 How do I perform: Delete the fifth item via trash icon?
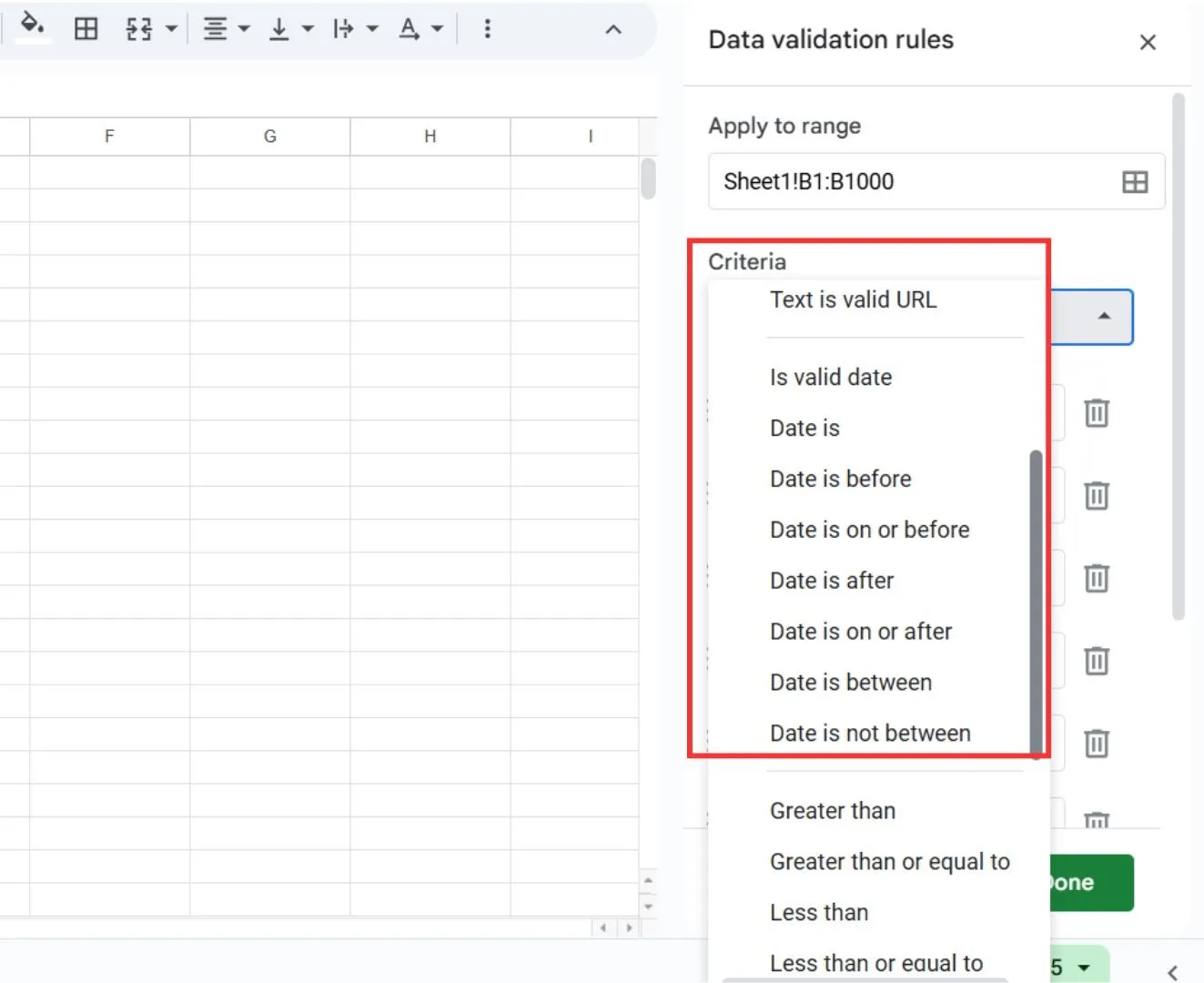coord(1097,744)
